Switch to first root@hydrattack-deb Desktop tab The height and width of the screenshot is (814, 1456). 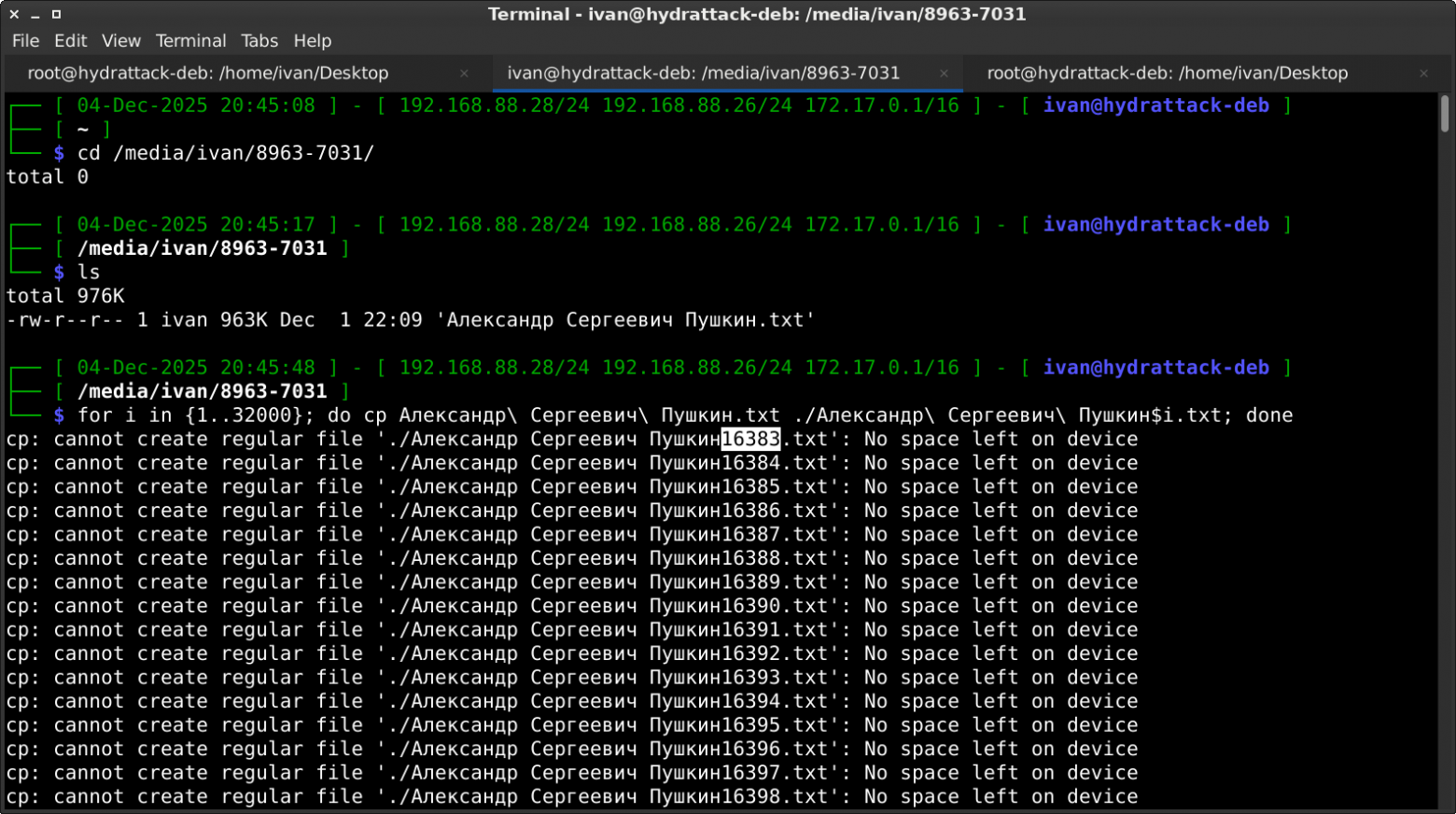point(208,73)
